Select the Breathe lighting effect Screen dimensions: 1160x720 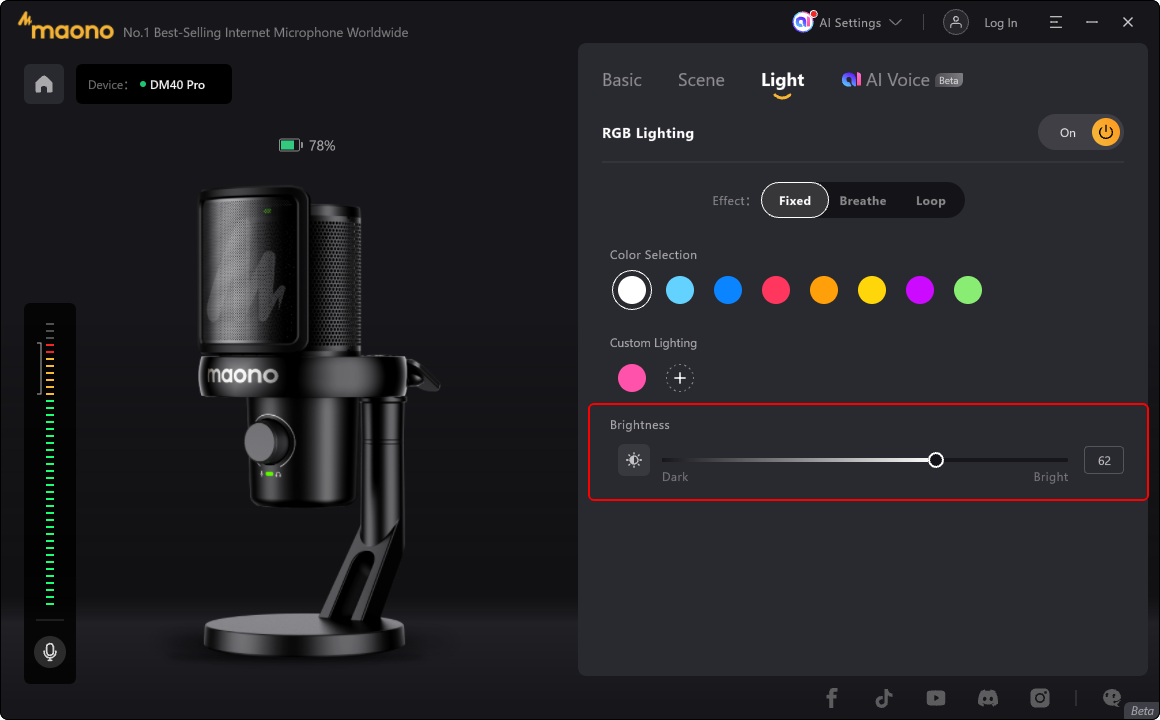point(863,201)
